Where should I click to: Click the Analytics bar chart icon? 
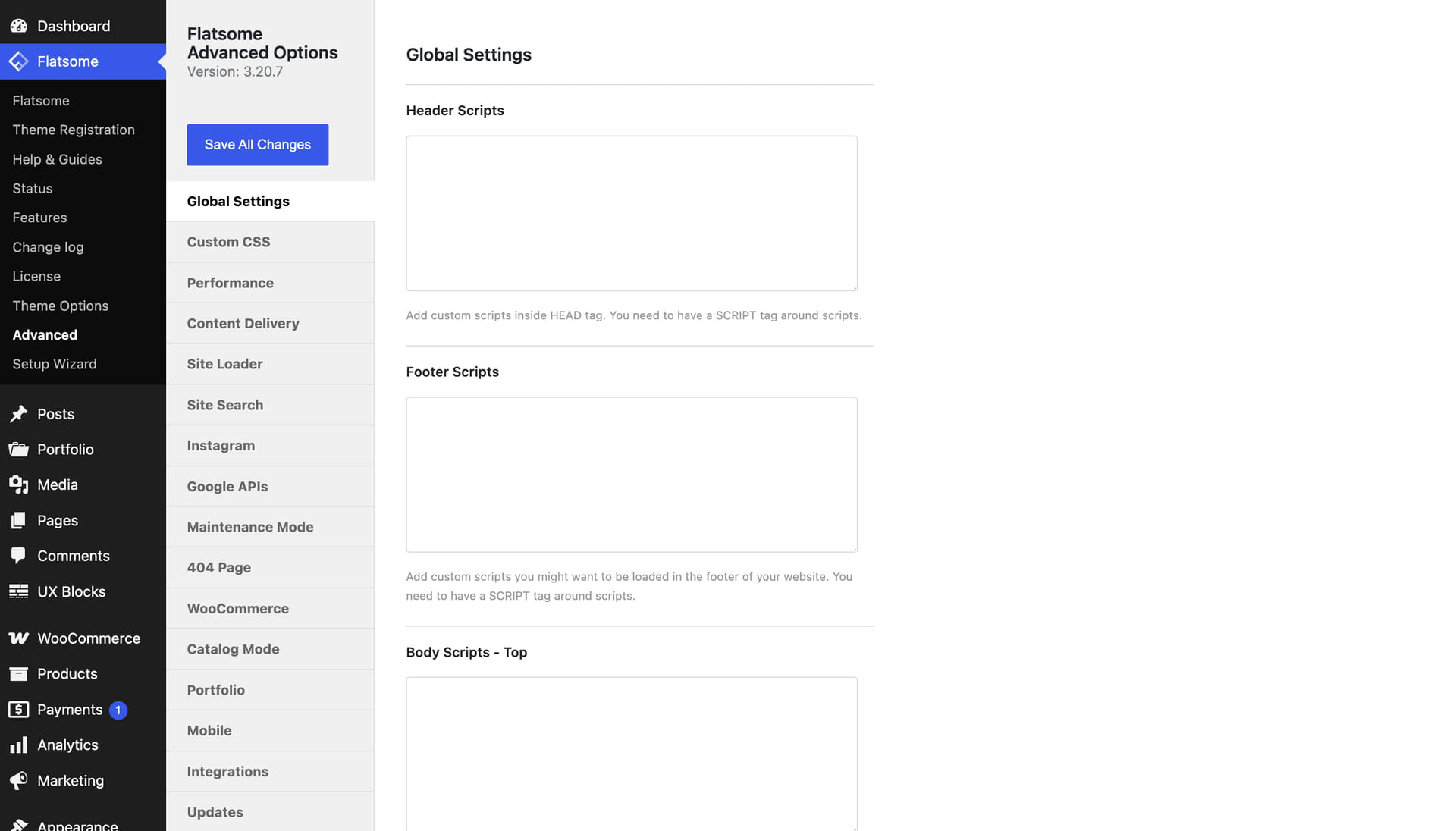(19, 745)
